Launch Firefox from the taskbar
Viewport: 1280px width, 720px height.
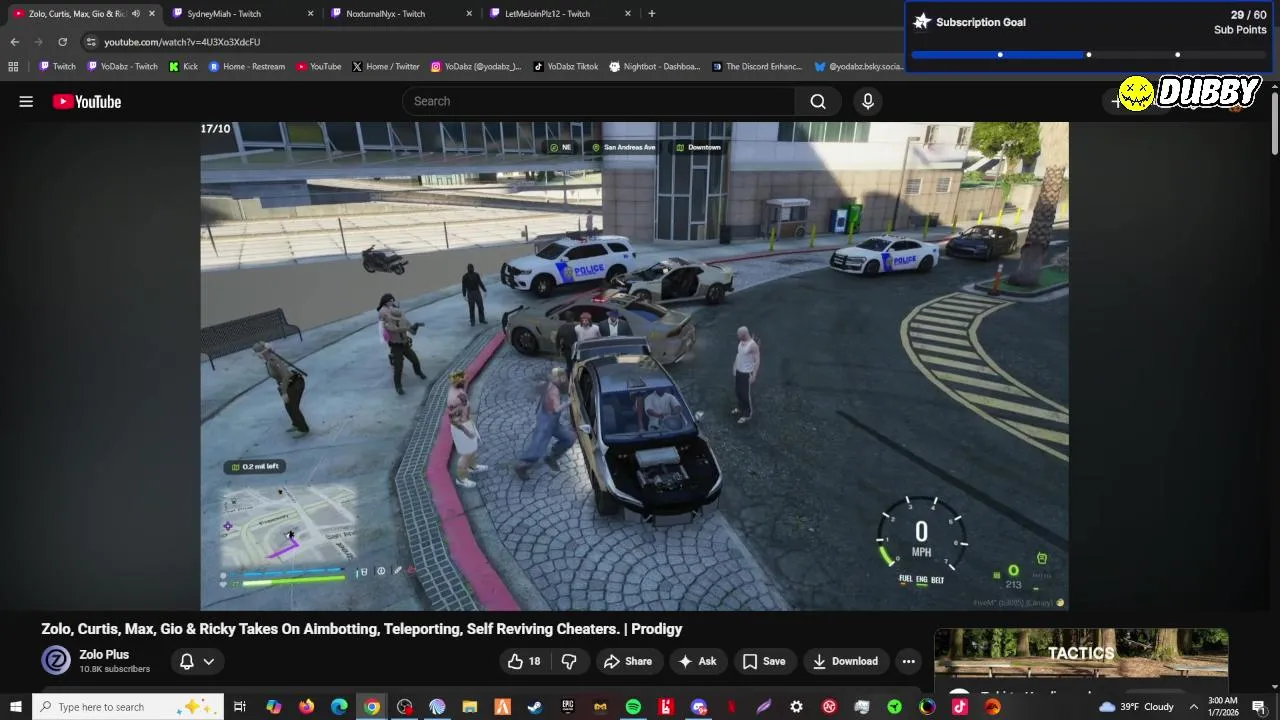(x=306, y=707)
